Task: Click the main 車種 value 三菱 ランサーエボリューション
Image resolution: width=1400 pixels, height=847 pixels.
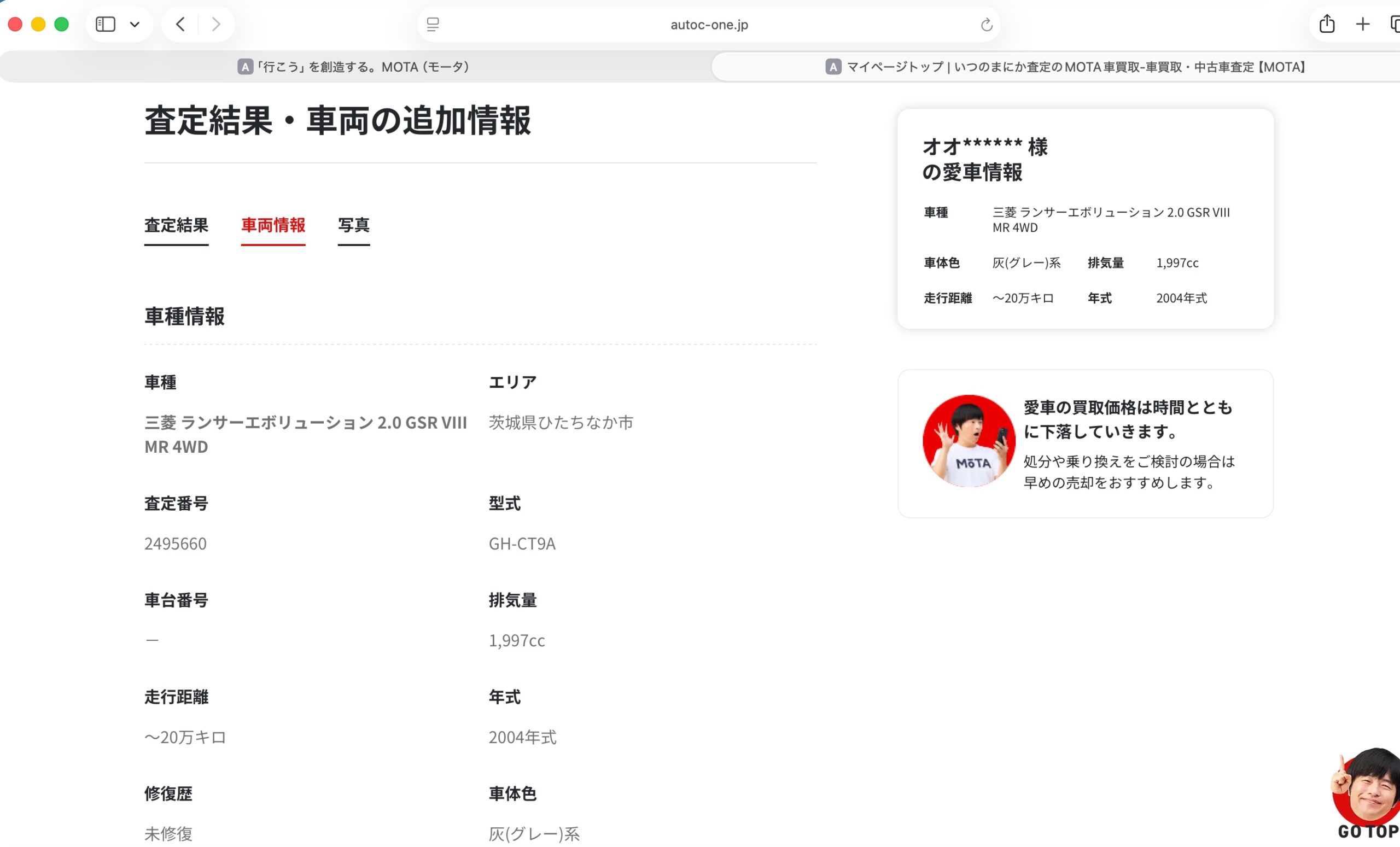Action: pyautogui.click(x=306, y=435)
